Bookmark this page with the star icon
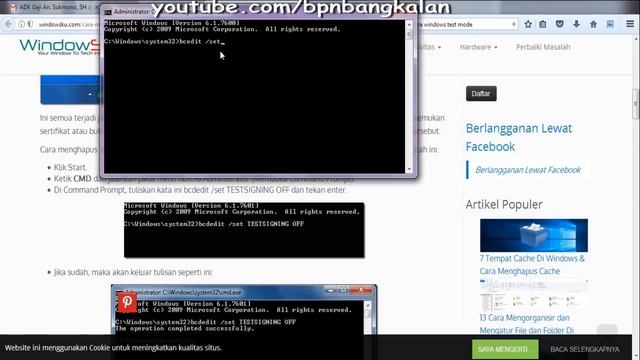Image resolution: width=640 pixels, height=360 pixels. pos(528,24)
